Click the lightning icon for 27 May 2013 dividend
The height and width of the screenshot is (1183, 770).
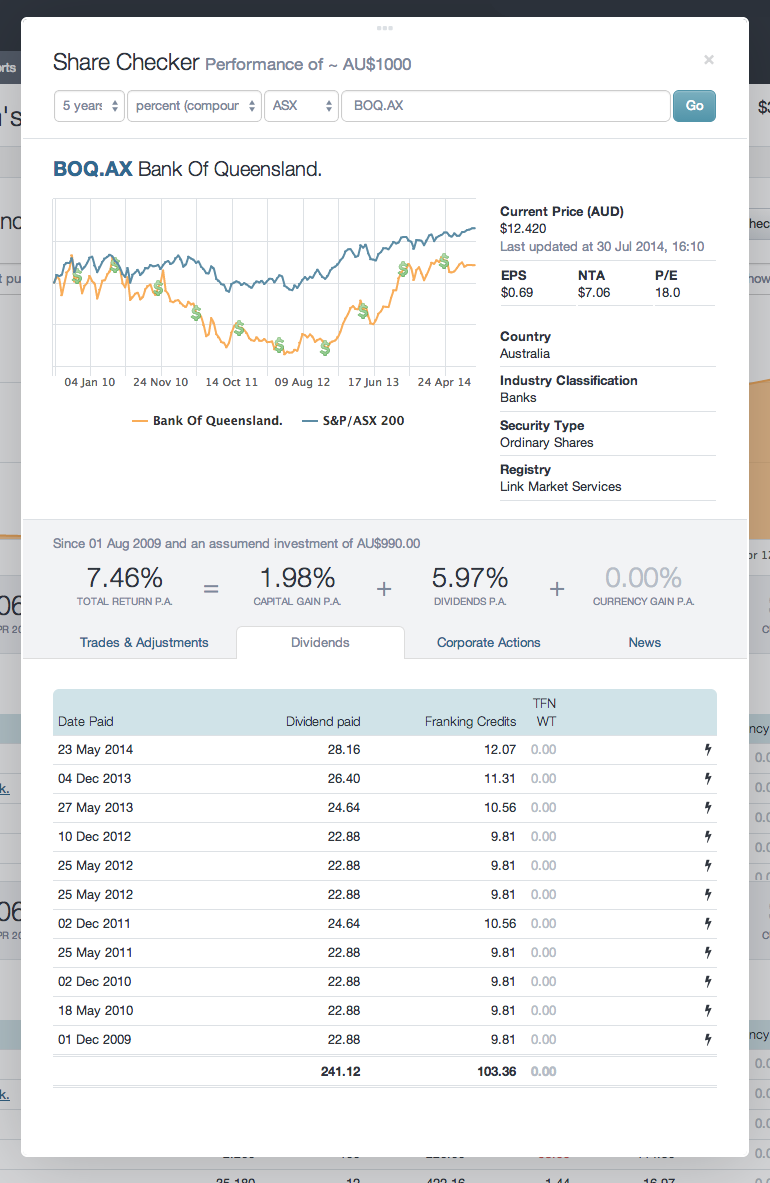(708, 807)
